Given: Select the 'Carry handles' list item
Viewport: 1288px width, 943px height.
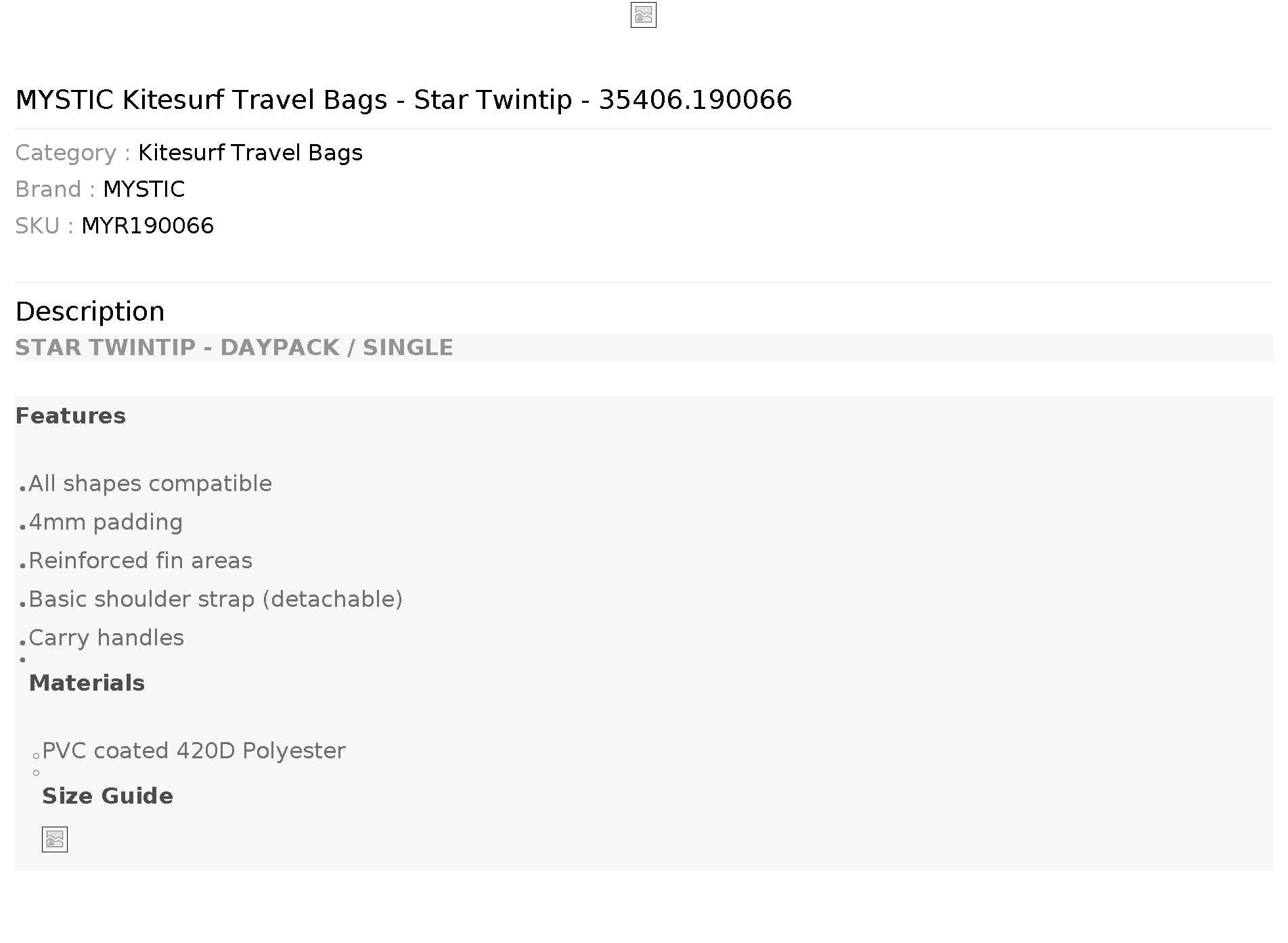Looking at the screenshot, I should [x=106, y=638].
